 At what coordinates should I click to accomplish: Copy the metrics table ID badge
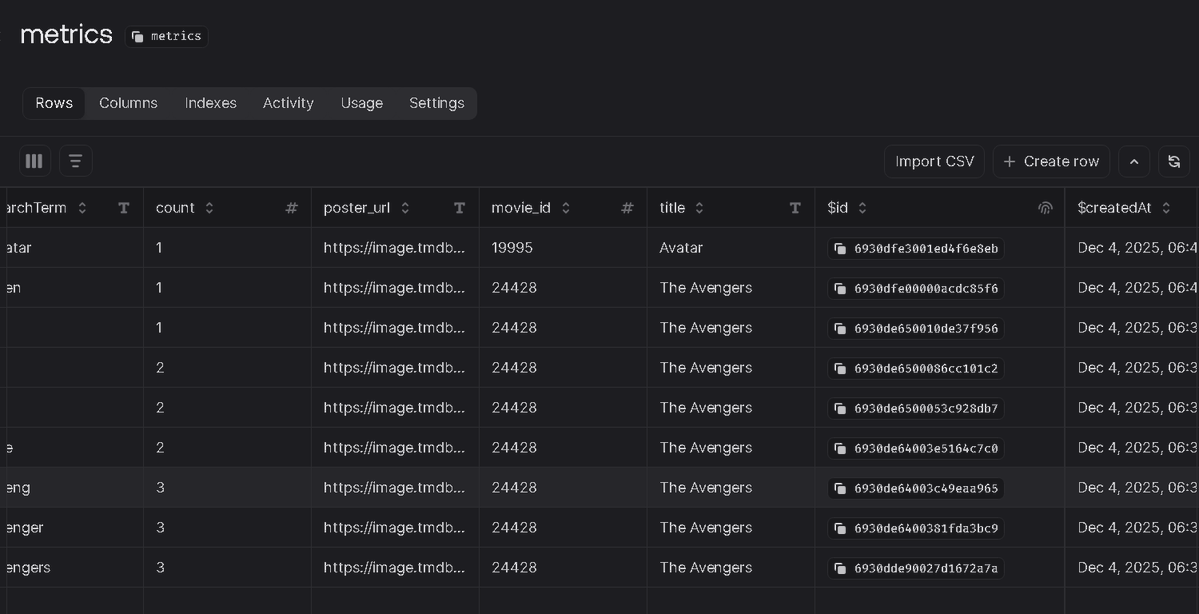click(166, 36)
